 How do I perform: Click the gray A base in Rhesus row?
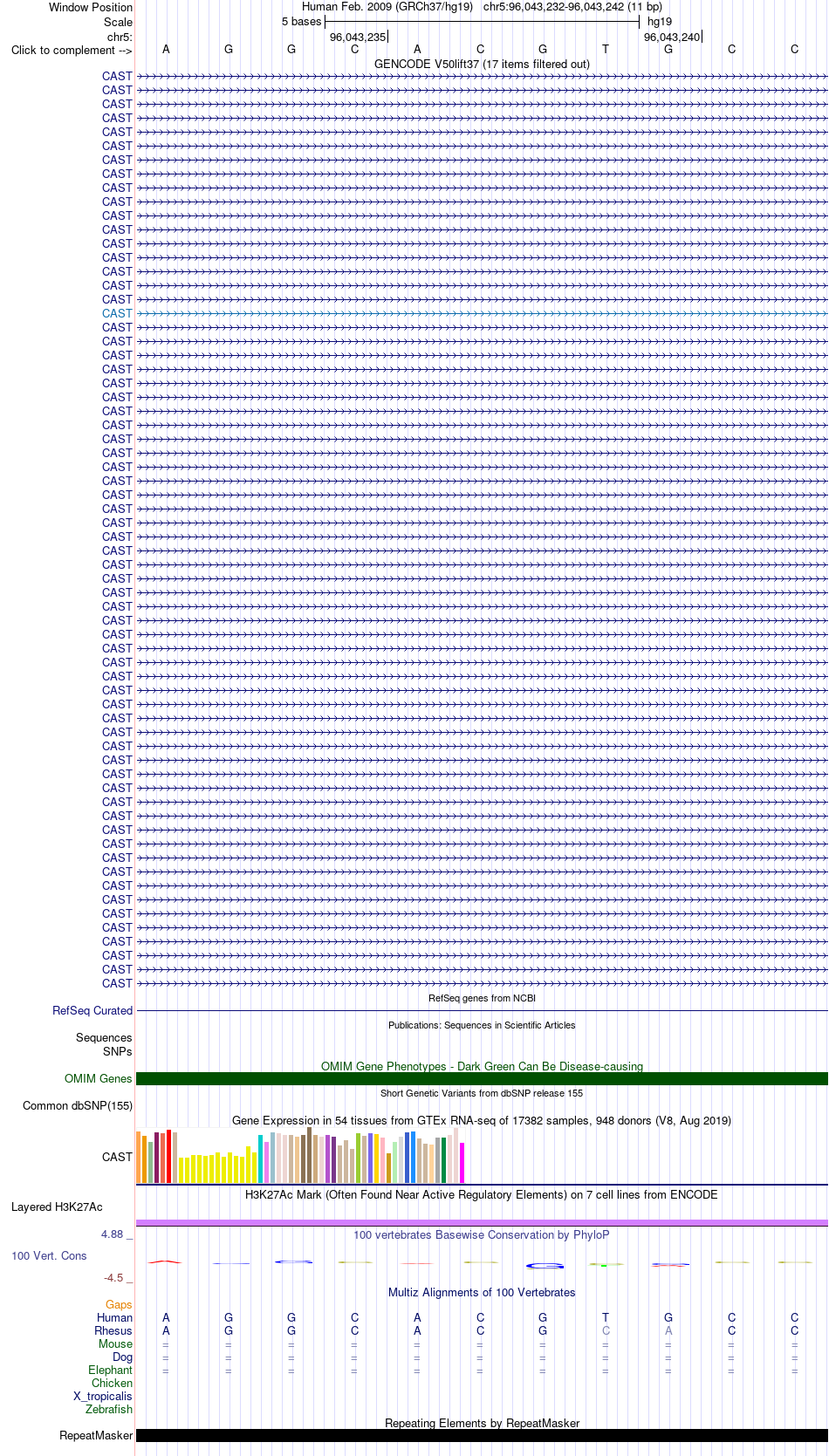[x=668, y=1330]
